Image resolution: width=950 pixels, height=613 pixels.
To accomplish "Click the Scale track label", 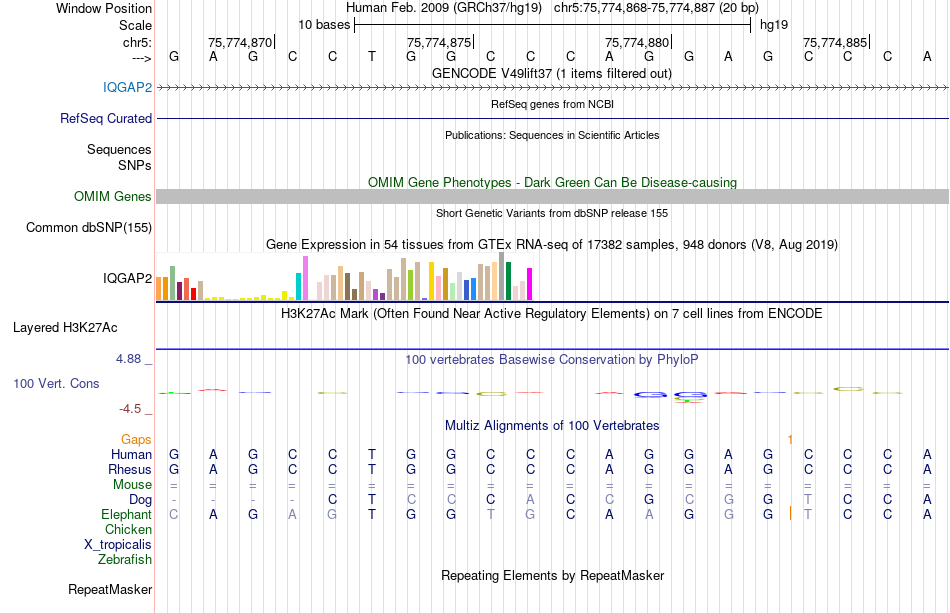I will (135, 25).
